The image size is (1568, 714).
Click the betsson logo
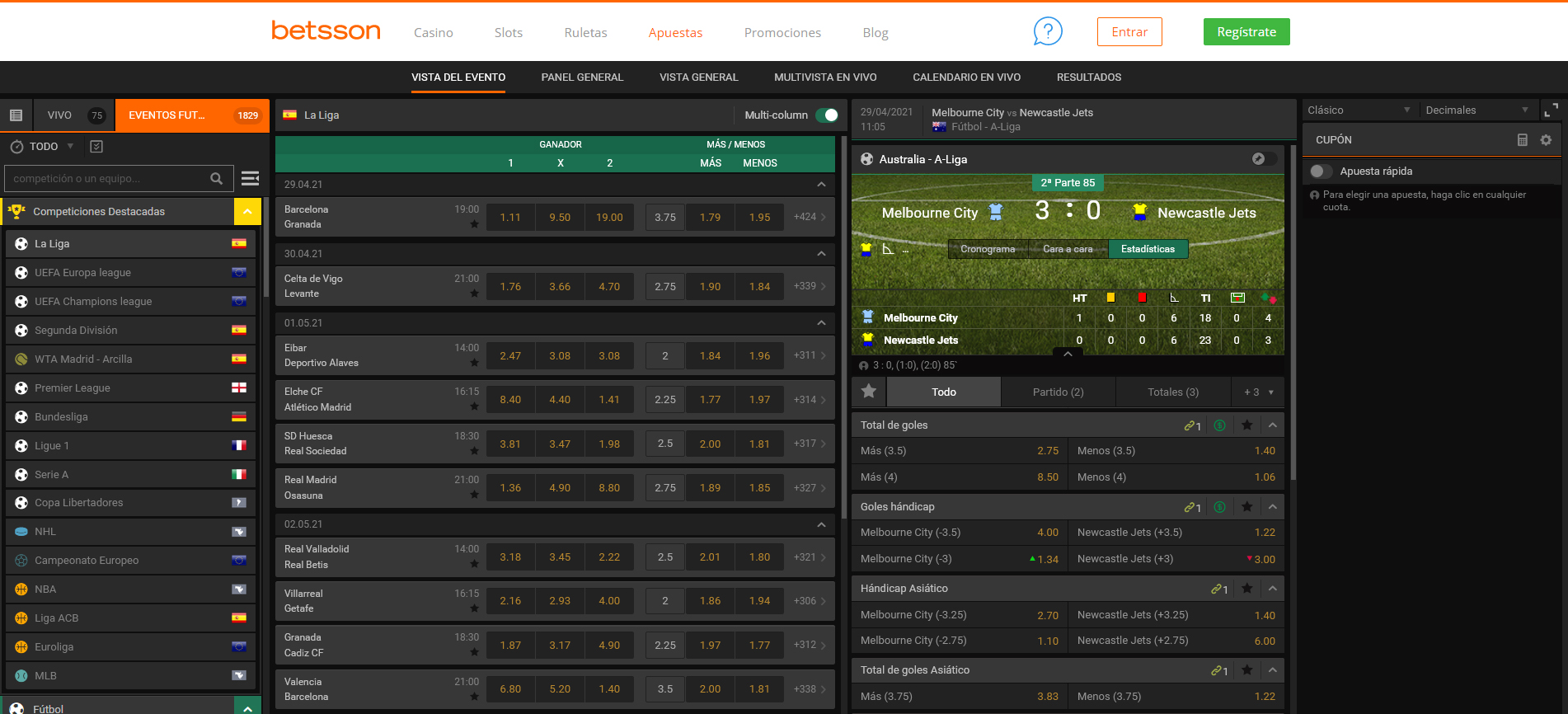(x=326, y=31)
